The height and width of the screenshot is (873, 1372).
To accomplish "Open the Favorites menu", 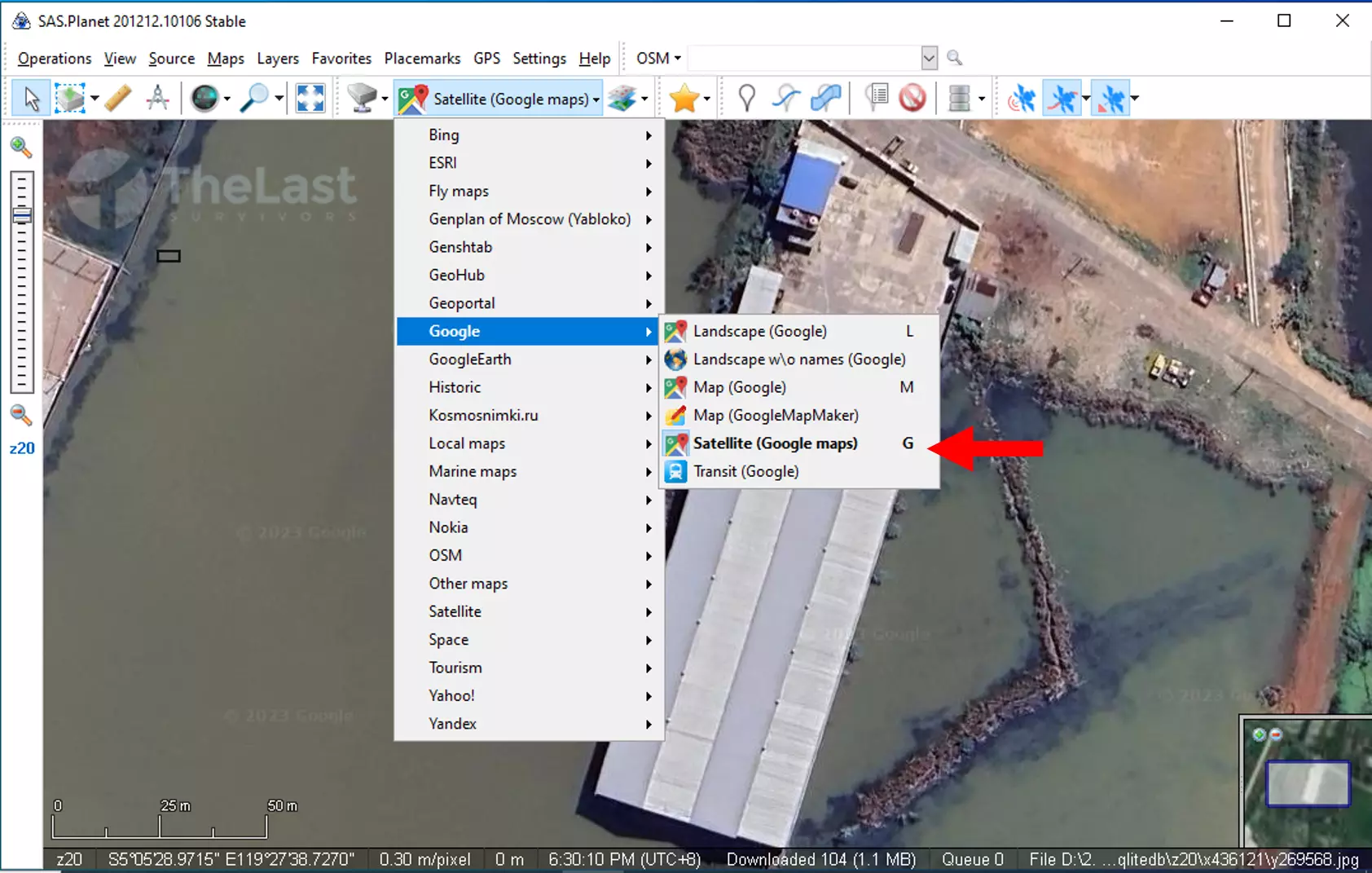I will [341, 59].
